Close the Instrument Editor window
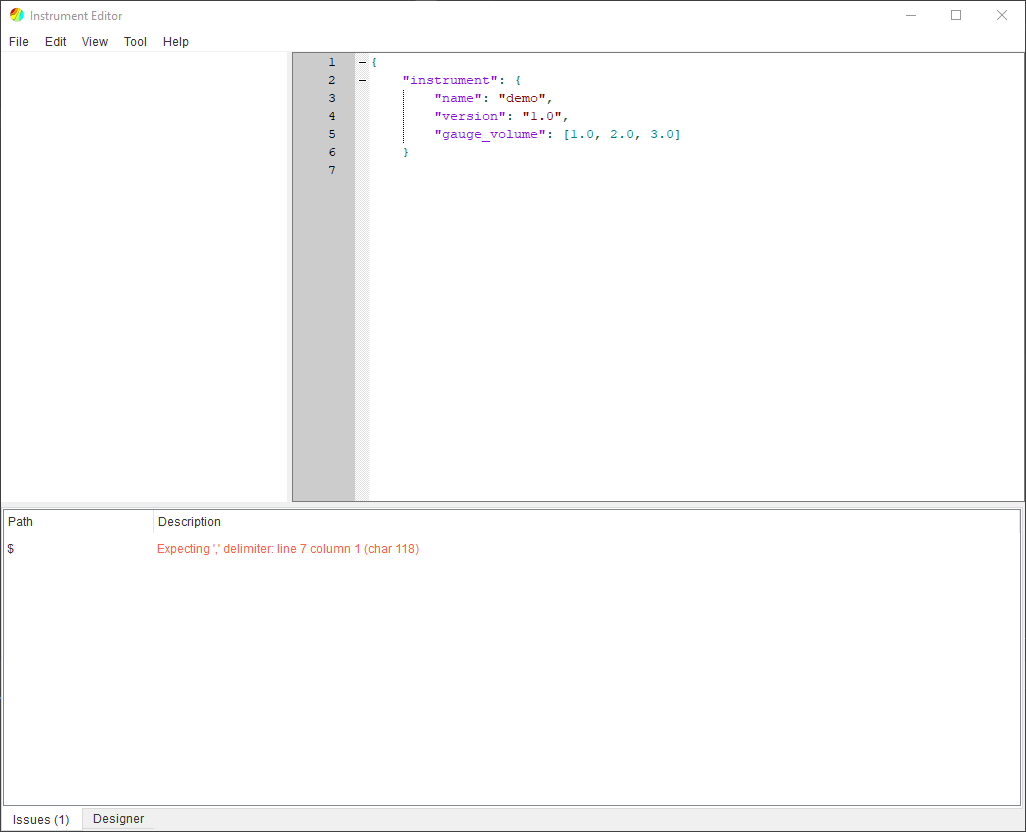Image resolution: width=1026 pixels, height=832 pixels. pos(1002,15)
